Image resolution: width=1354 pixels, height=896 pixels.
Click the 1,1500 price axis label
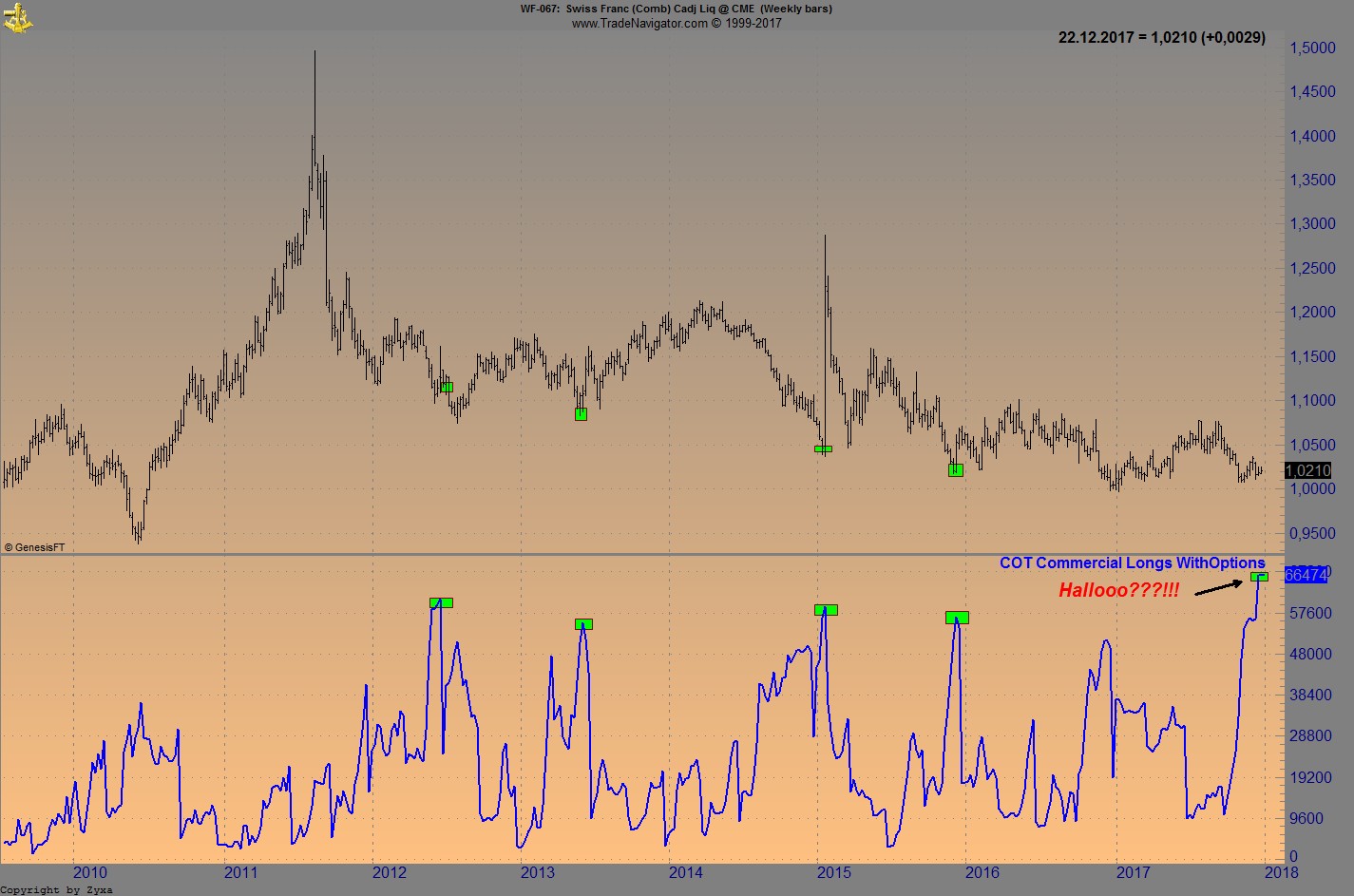pyautogui.click(x=1312, y=357)
